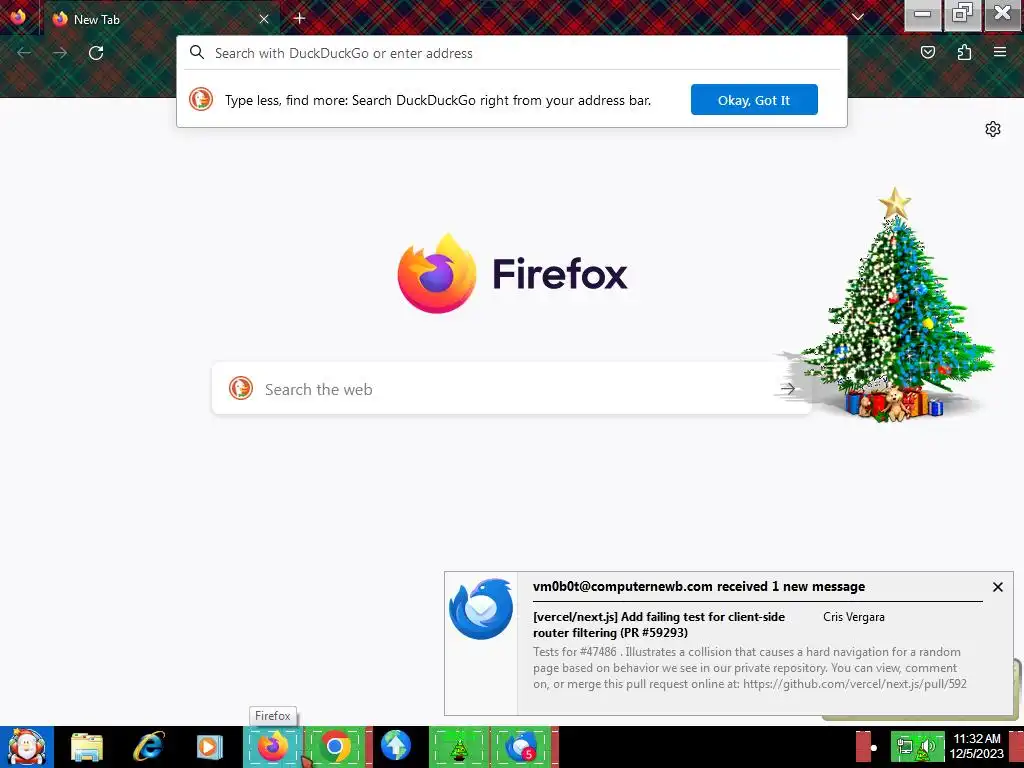Image resolution: width=1024 pixels, height=768 pixels.
Task: Open Save to Pocket
Action: pyautogui.click(x=928, y=52)
